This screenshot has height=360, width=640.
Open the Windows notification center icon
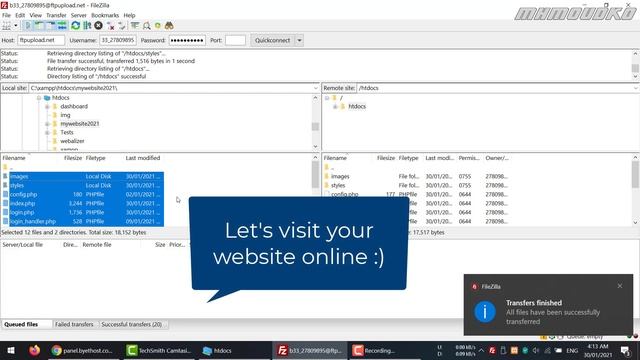point(625,351)
